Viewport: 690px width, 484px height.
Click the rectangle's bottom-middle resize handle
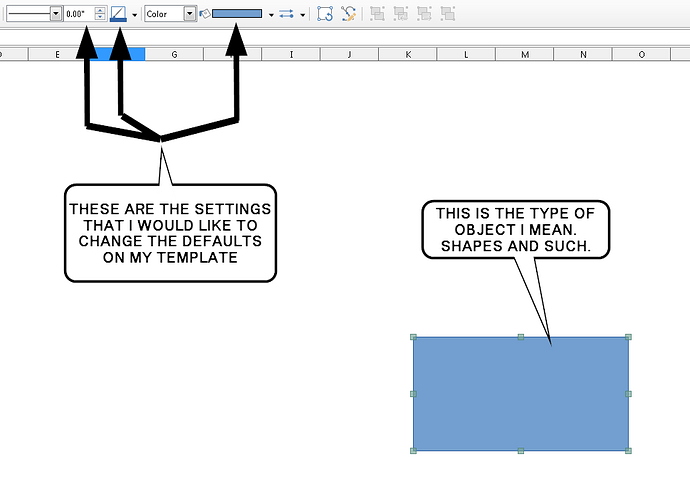(521, 451)
